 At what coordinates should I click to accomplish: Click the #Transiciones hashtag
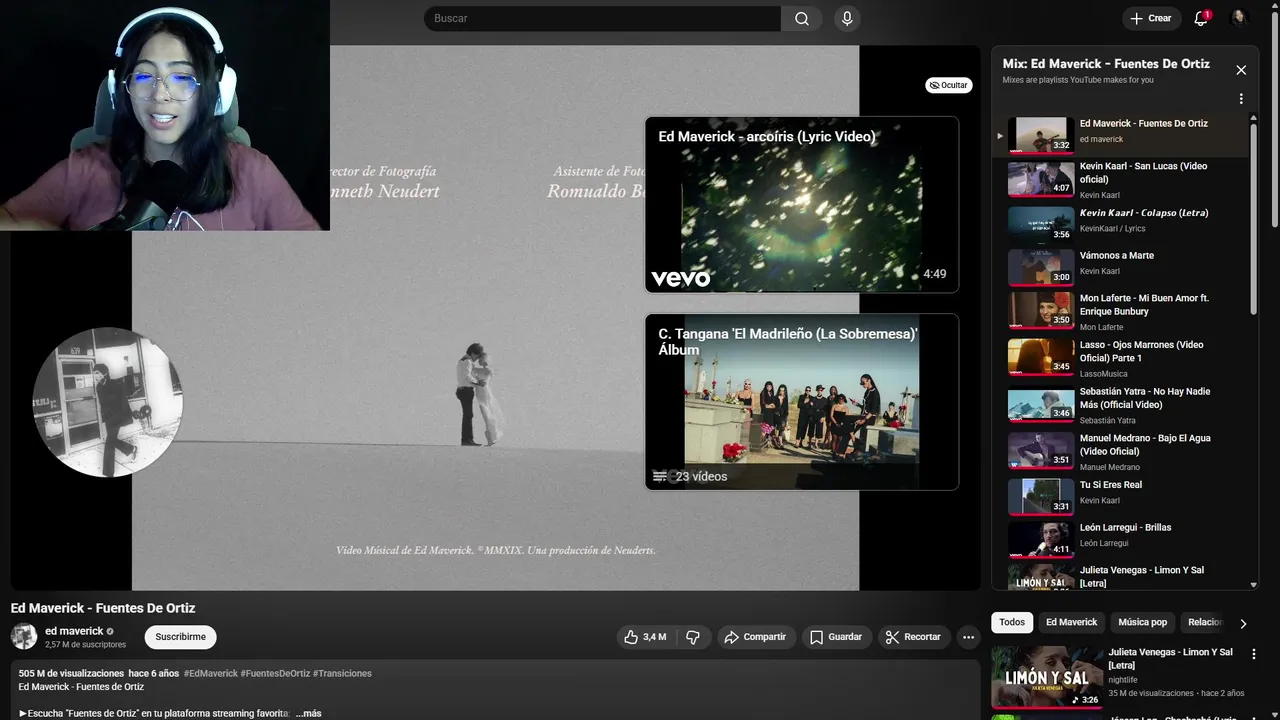tap(342, 673)
